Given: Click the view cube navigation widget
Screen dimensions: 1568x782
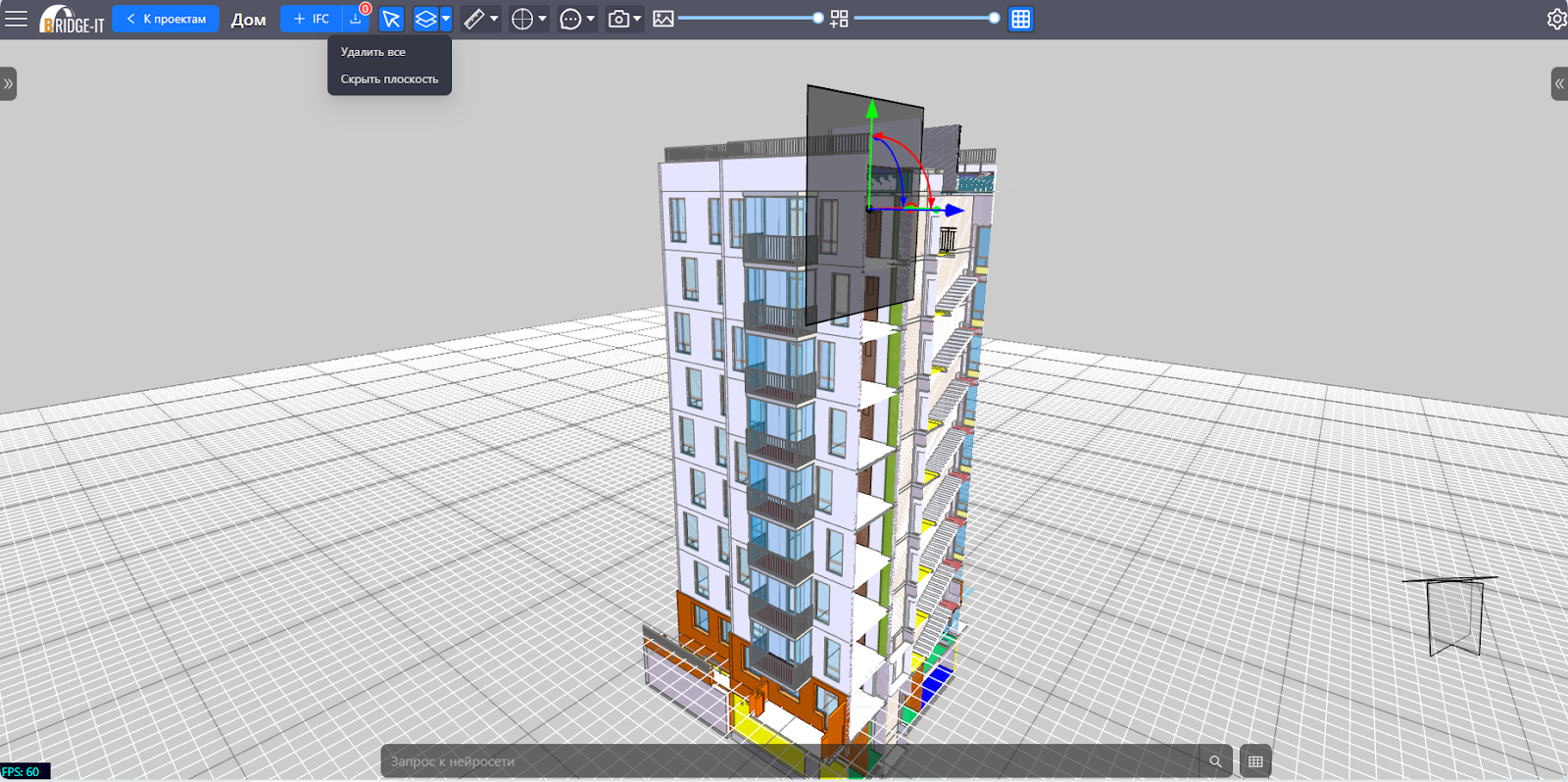Looking at the screenshot, I should pos(1452,615).
